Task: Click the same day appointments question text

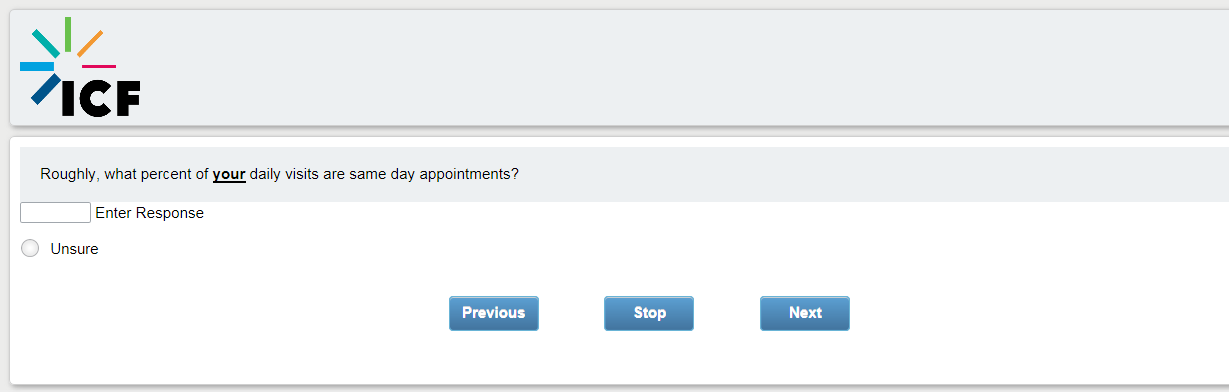Action: 279,174
